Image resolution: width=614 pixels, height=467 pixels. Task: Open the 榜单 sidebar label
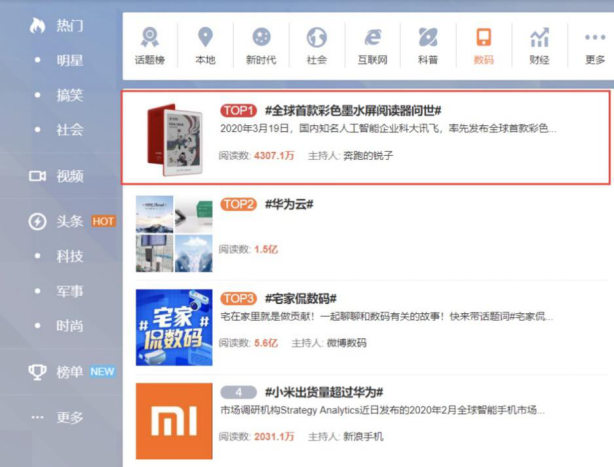(x=70, y=372)
